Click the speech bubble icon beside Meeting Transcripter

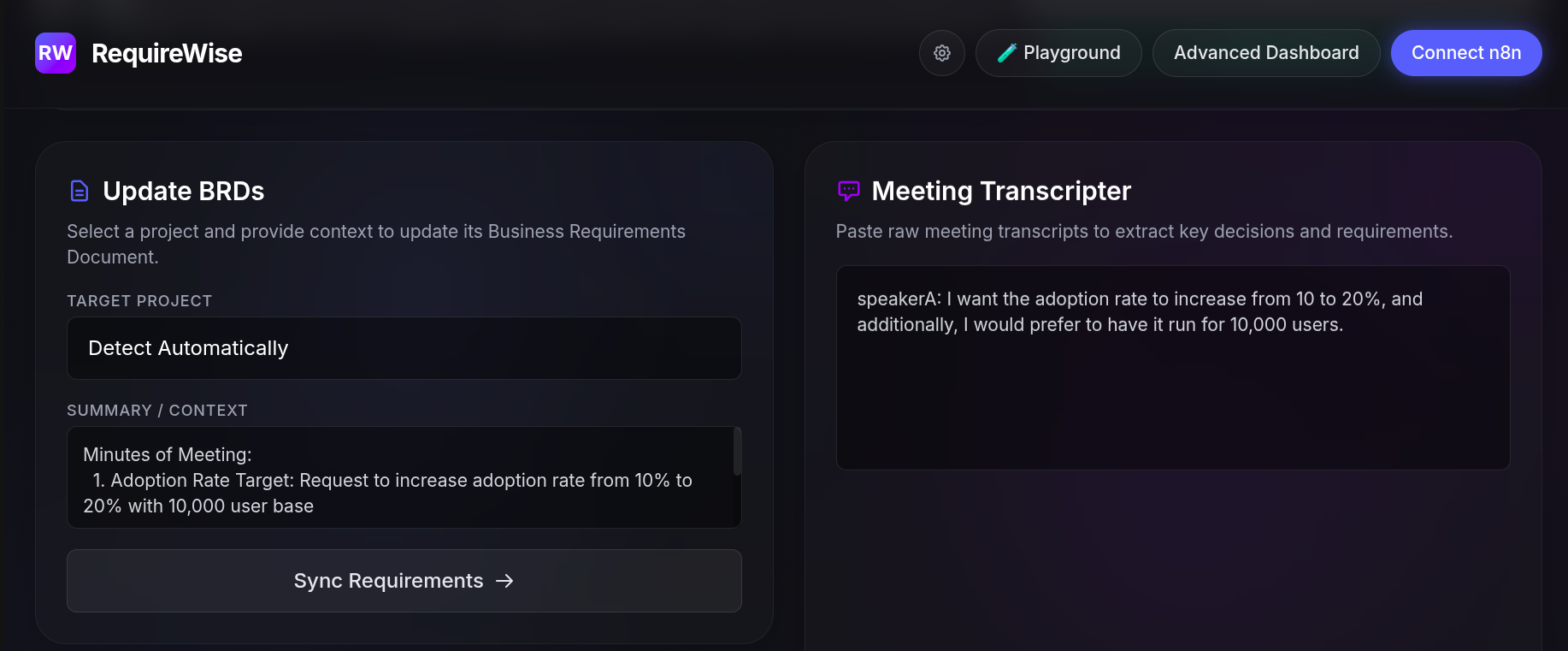coord(848,191)
